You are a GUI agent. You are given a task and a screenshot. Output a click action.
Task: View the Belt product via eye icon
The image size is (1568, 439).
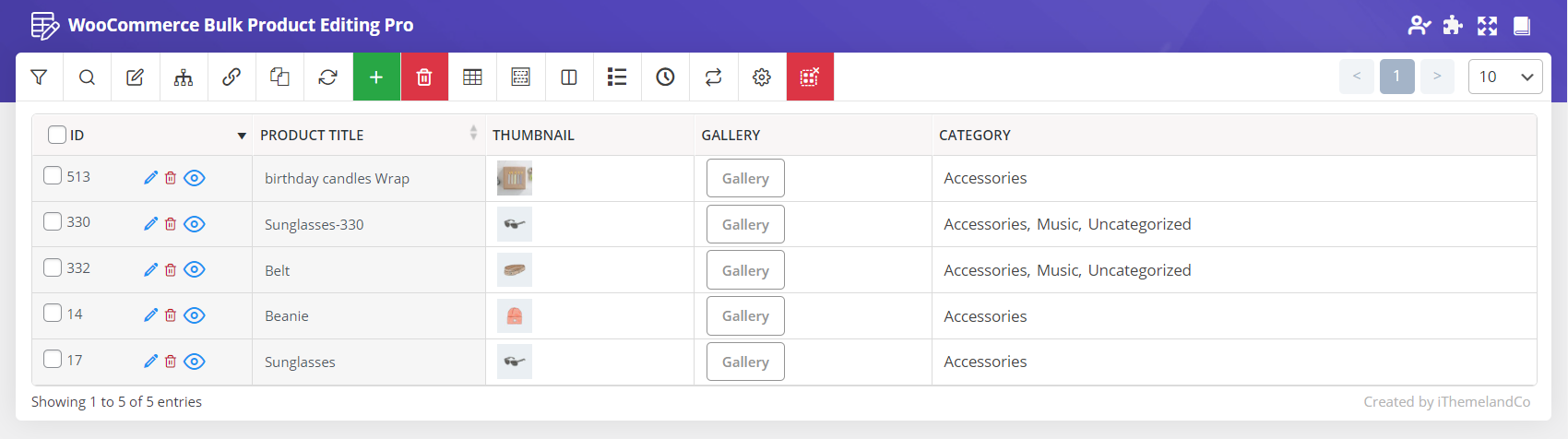[194, 270]
